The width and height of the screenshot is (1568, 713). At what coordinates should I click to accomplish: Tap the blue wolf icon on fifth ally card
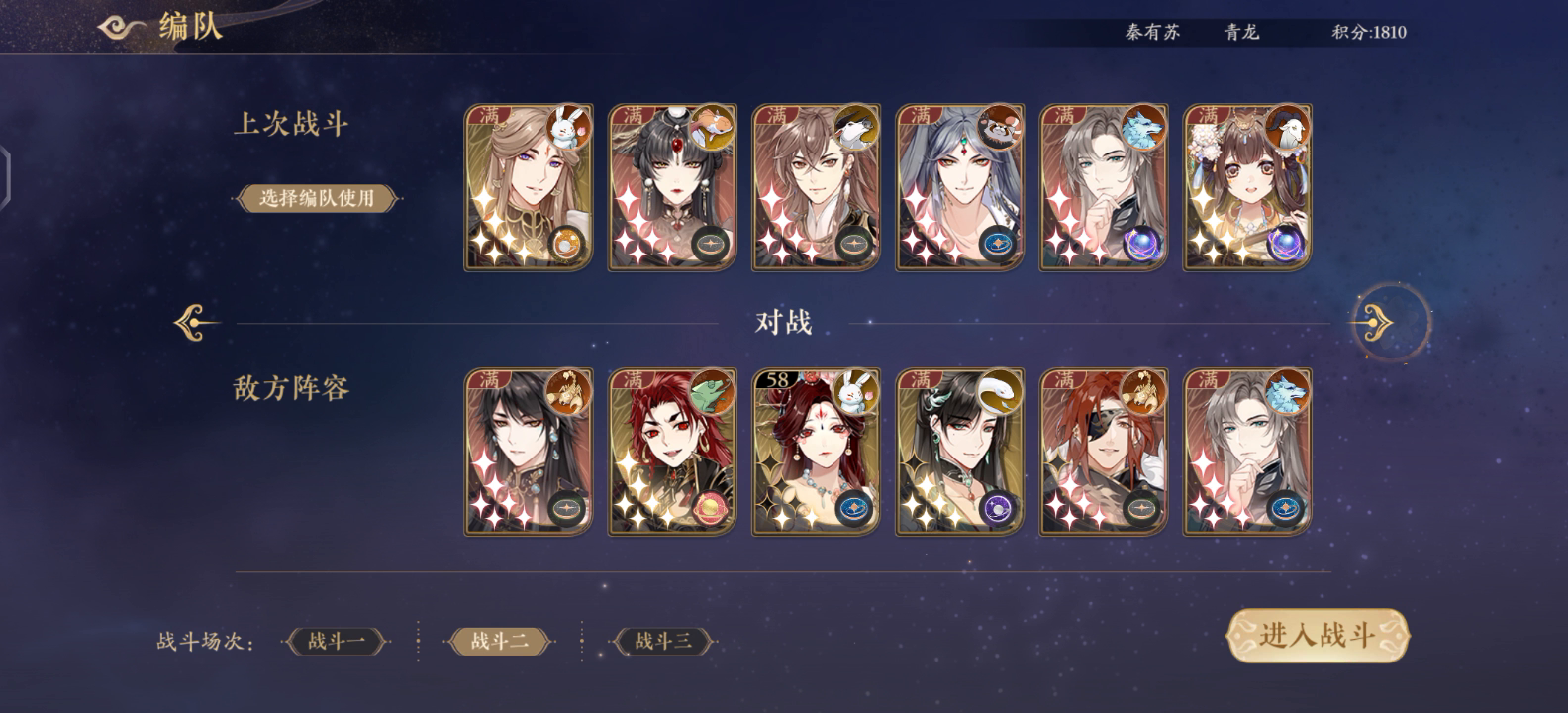click(x=1142, y=128)
